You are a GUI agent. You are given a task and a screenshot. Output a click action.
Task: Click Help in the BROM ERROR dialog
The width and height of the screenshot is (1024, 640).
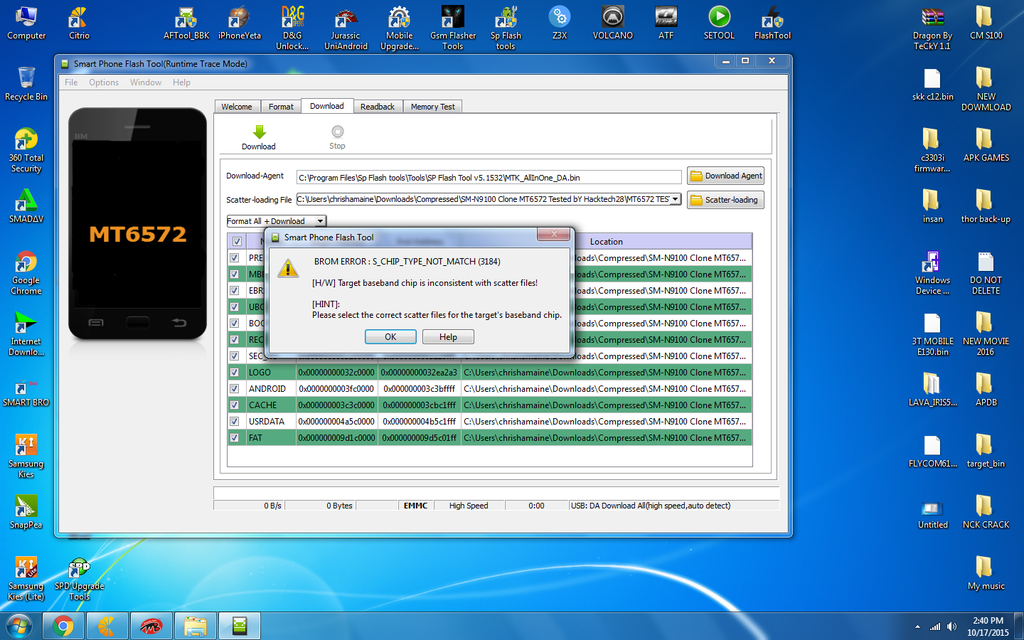(448, 337)
